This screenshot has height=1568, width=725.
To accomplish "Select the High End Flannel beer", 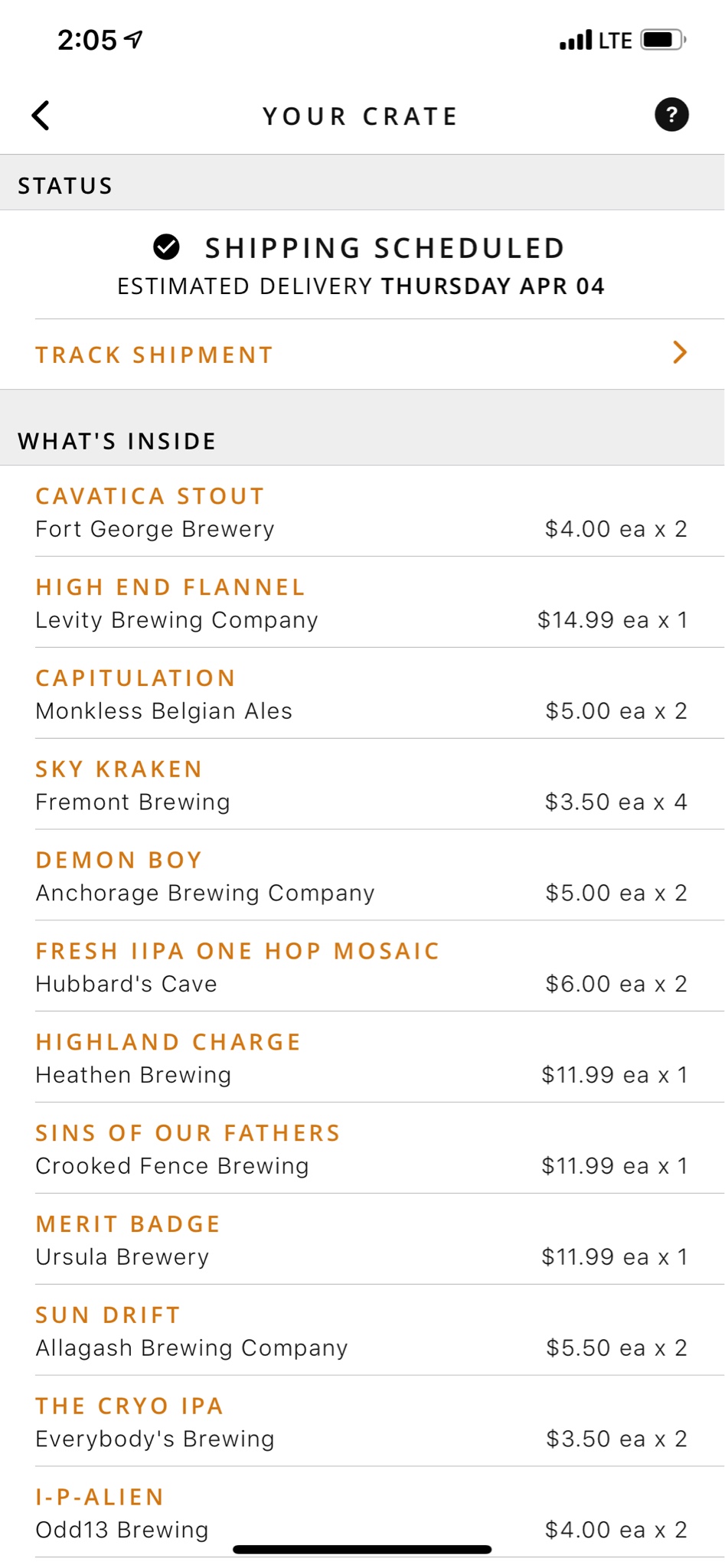I will [x=362, y=603].
